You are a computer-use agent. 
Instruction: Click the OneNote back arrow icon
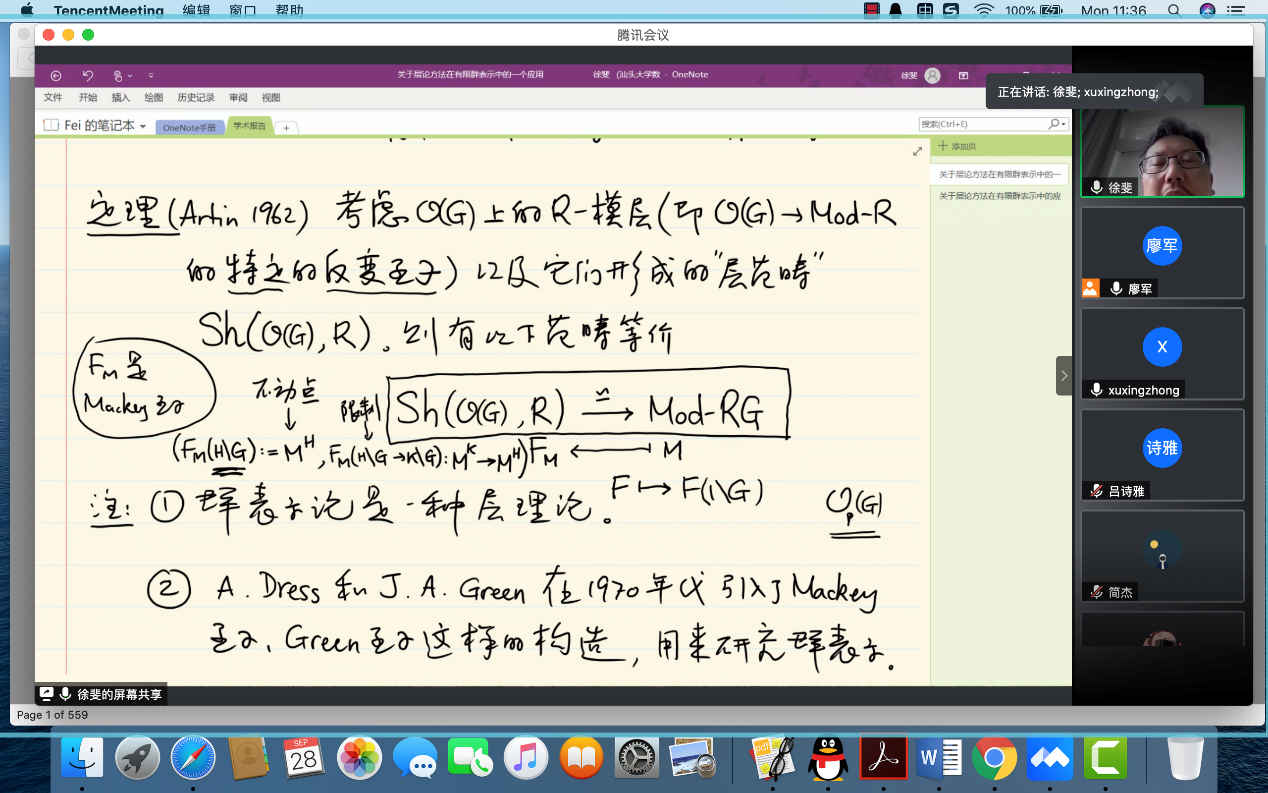click(56, 76)
